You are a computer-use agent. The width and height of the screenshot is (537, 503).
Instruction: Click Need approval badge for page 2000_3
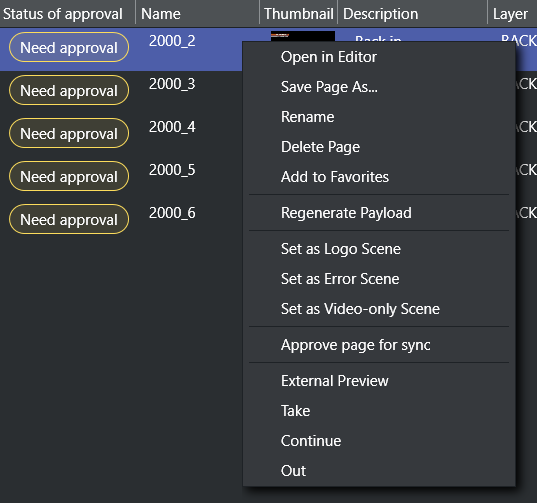[x=69, y=90]
